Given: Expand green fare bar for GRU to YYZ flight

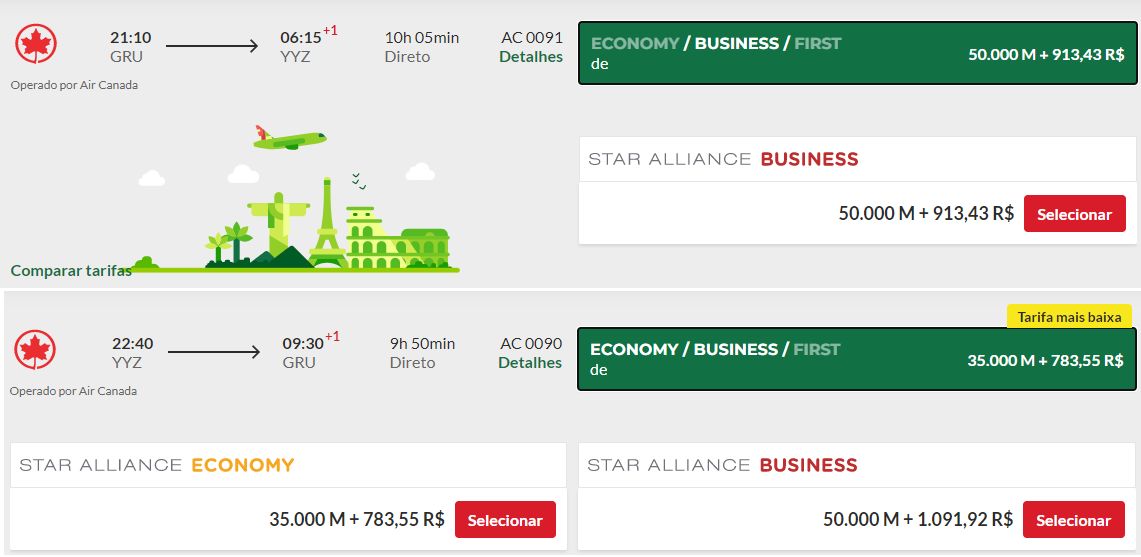Looking at the screenshot, I should [x=857, y=53].
